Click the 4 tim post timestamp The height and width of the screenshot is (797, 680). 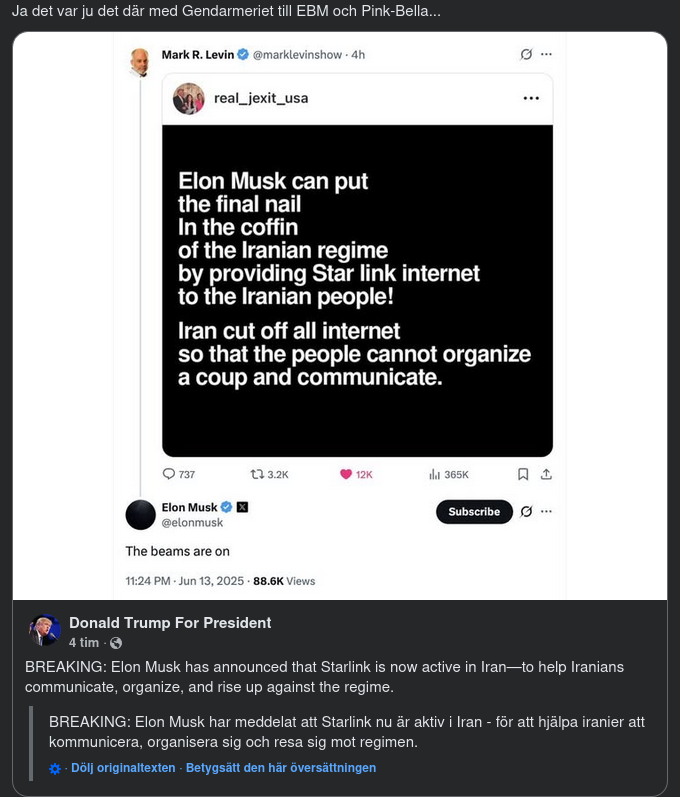pos(84,643)
